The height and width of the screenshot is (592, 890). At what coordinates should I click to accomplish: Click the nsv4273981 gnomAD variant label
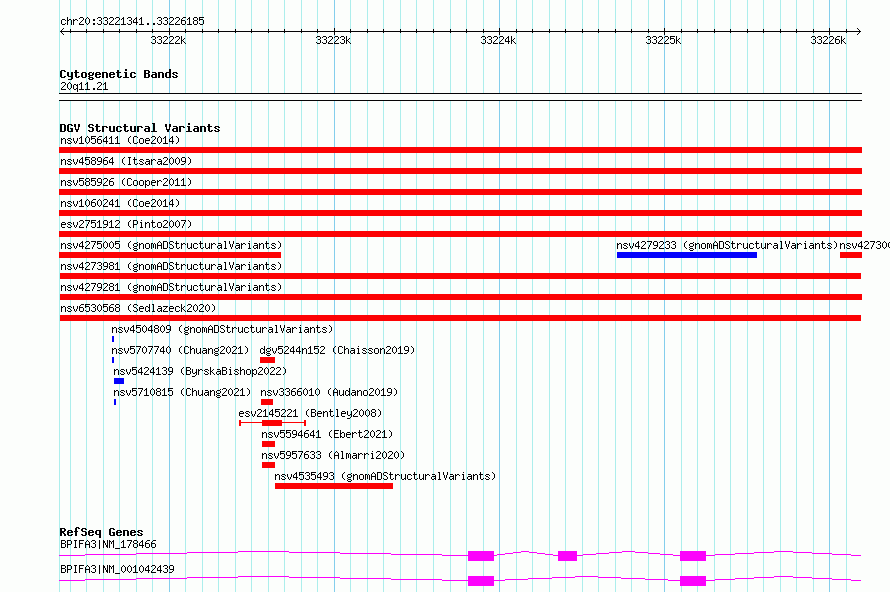click(x=171, y=266)
